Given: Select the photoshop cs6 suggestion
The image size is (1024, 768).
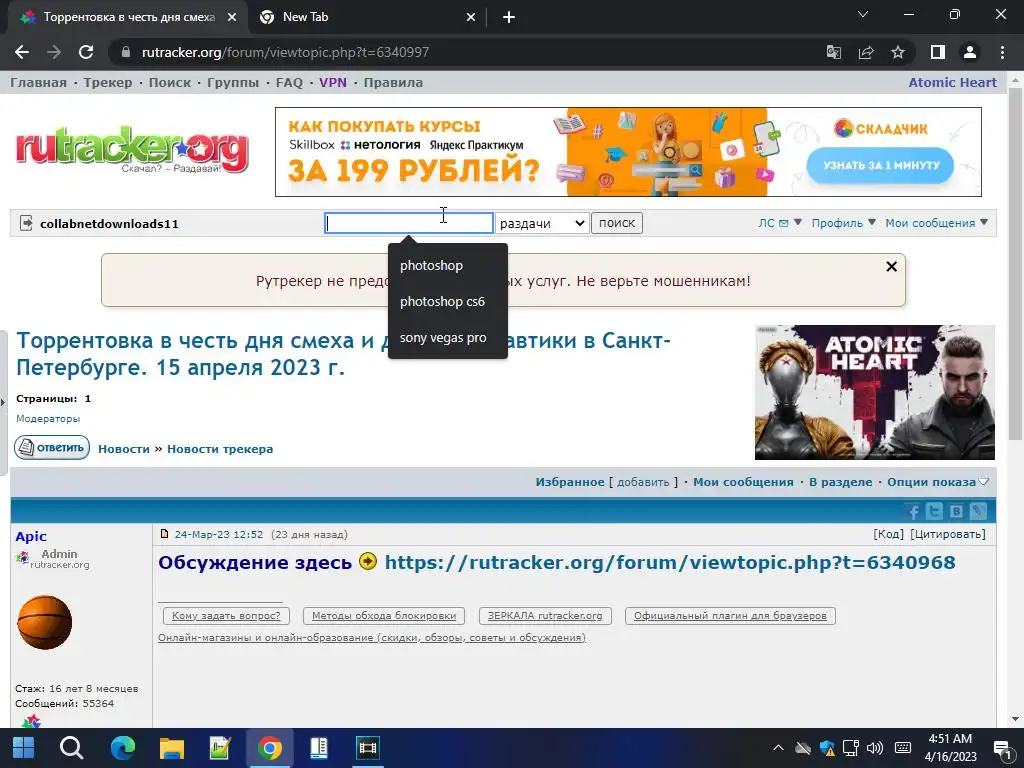Looking at the screenshot, I should coord(447,302).
